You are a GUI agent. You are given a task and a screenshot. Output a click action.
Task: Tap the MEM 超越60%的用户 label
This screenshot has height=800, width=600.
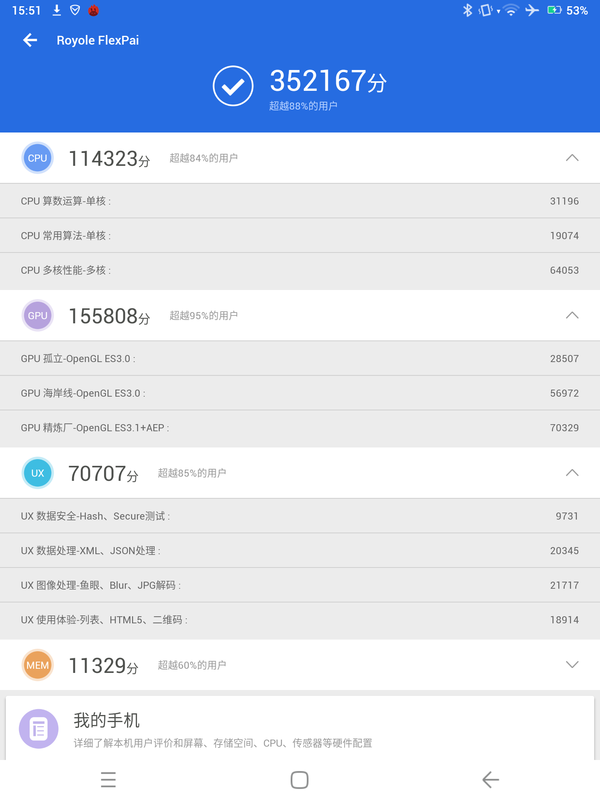pos(192,665)
